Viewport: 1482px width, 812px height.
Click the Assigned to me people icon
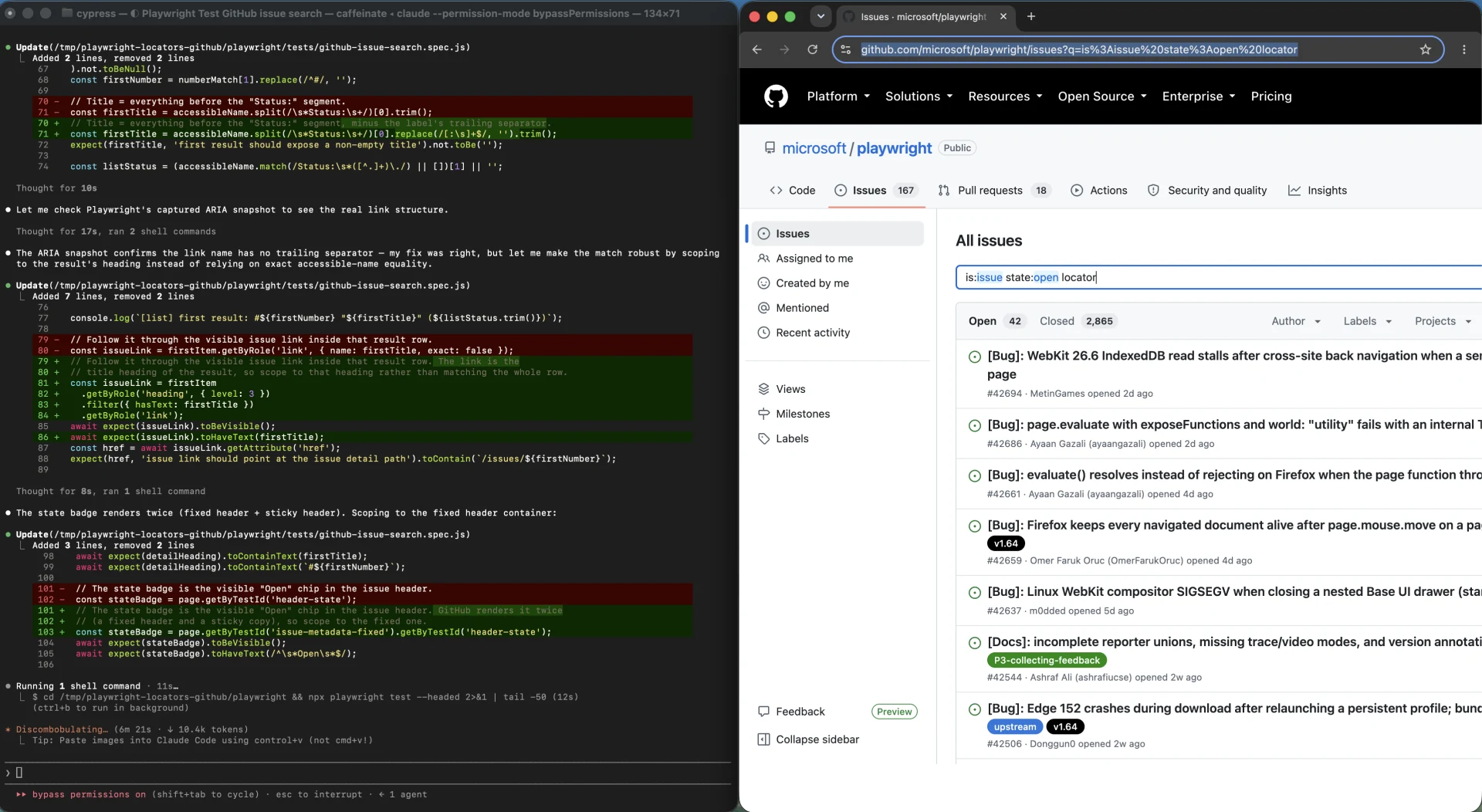point(763,259)
